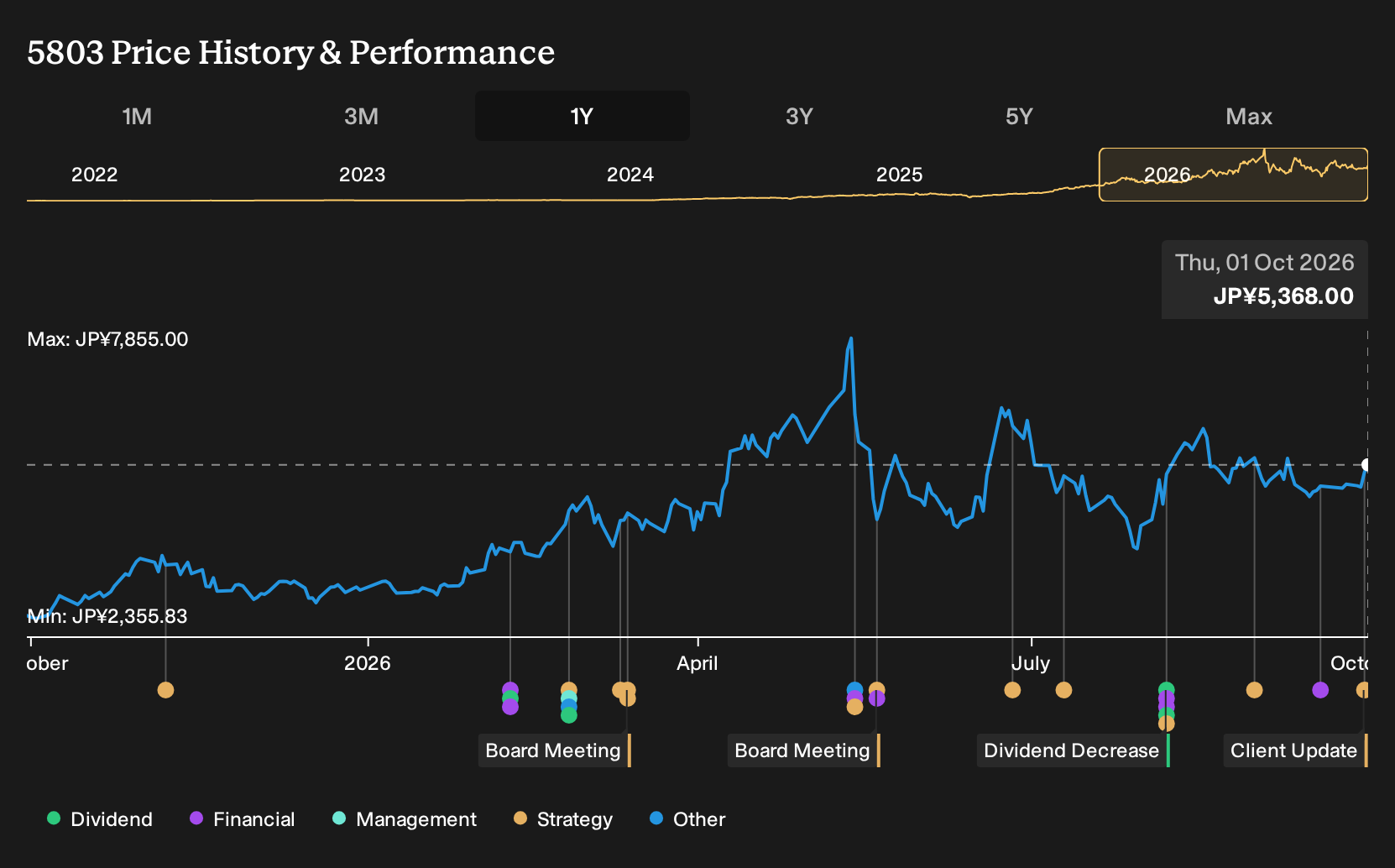The height and width of the screenshot is (868, 1395).
Task: Toggle the Strategy legend filter
Action: pyautogui.click(x=563, y=818)
